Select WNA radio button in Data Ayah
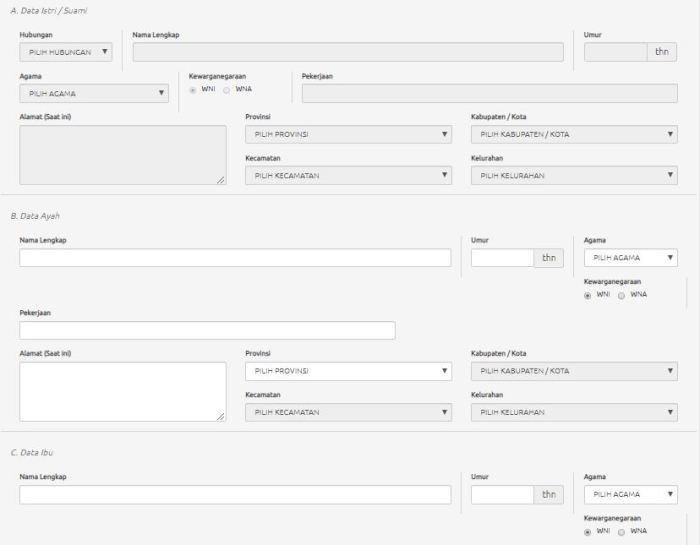Image resolution: width=700 pixels, height=545 pixels. [x=622, y=294]
